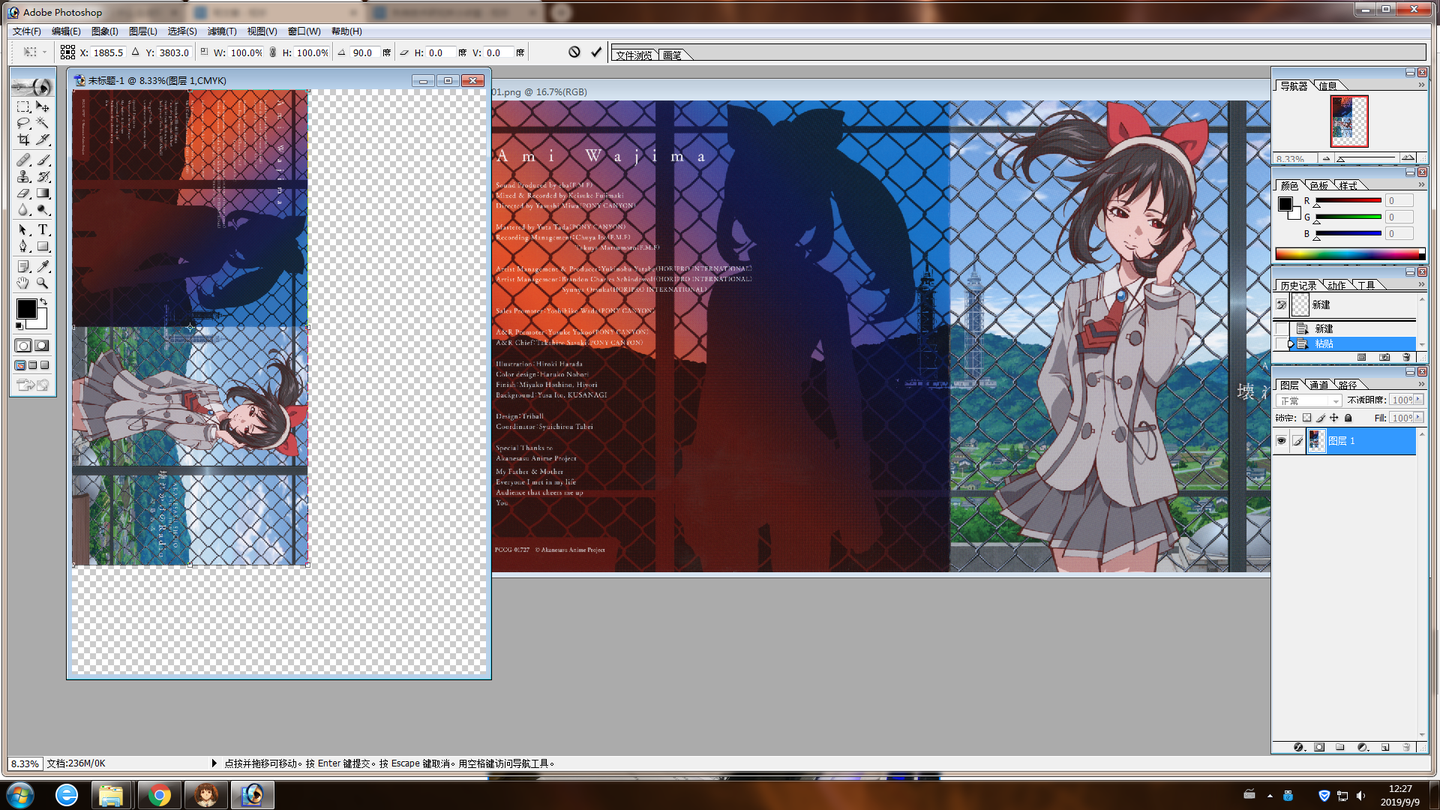Switch to the 色板 tab
The image size is (1440, 810).
[1319, 186]
